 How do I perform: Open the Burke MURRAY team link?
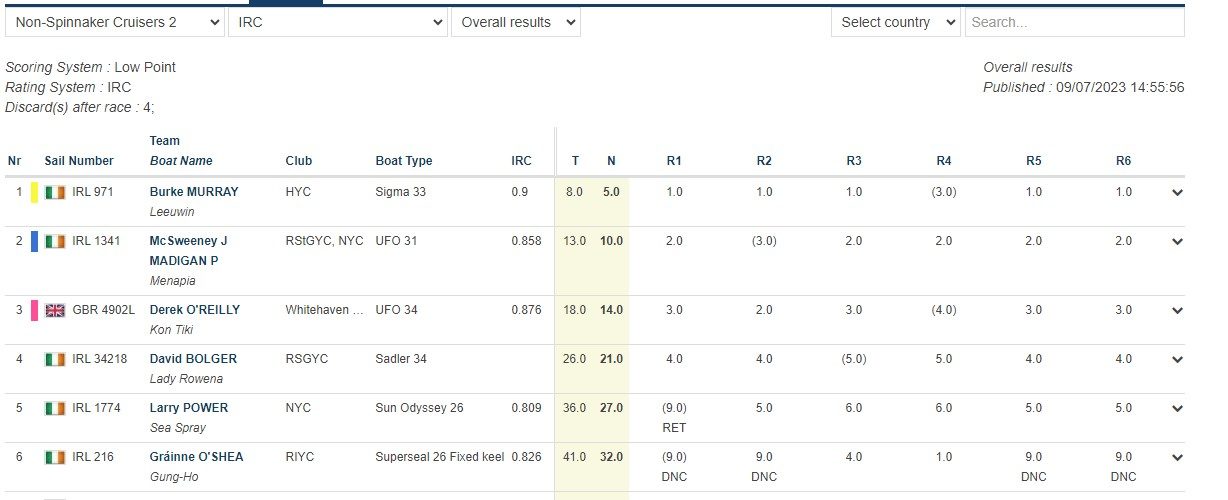[194, 192]
